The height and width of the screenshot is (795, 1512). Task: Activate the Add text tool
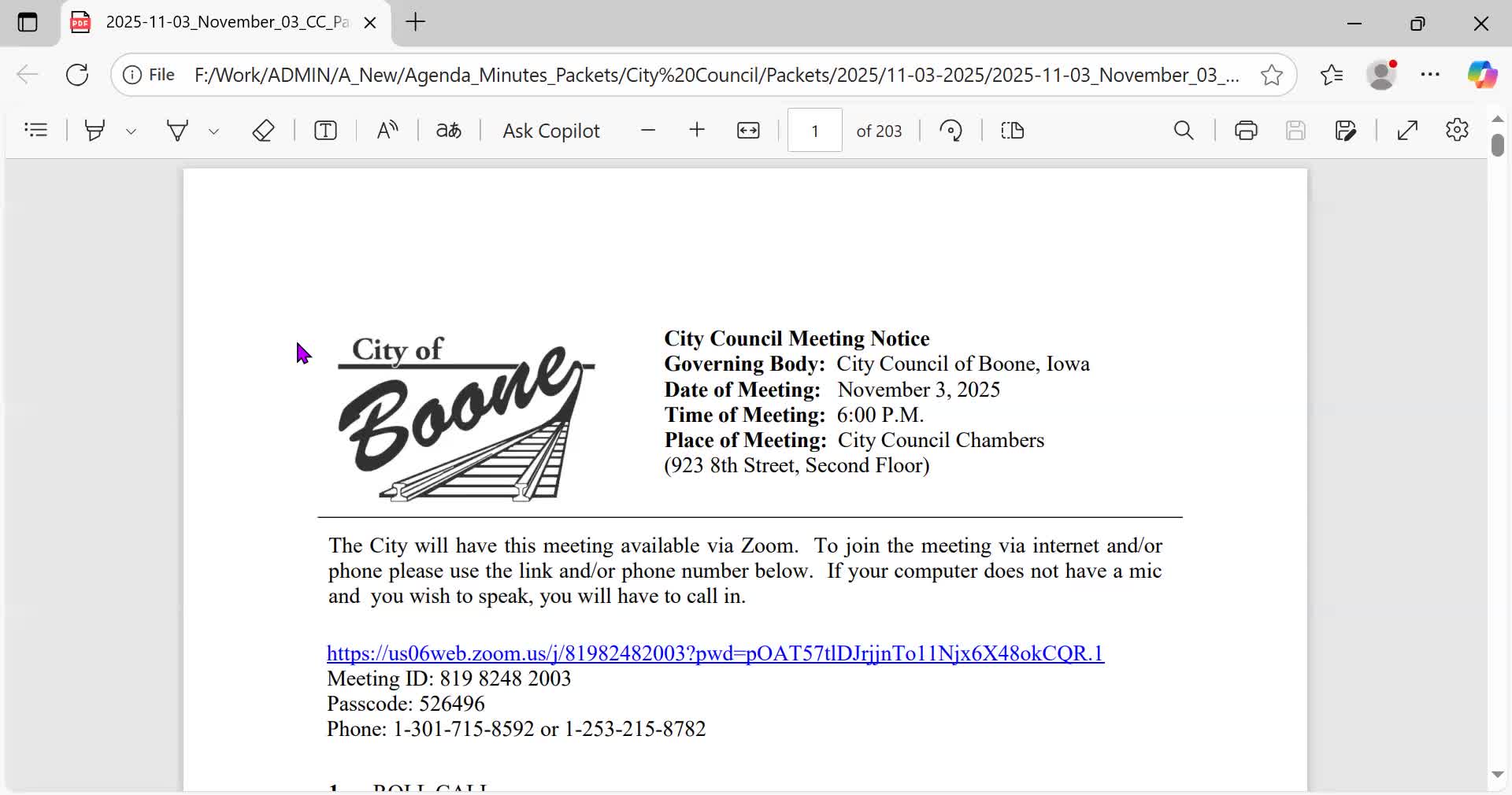tap(325, 130)
